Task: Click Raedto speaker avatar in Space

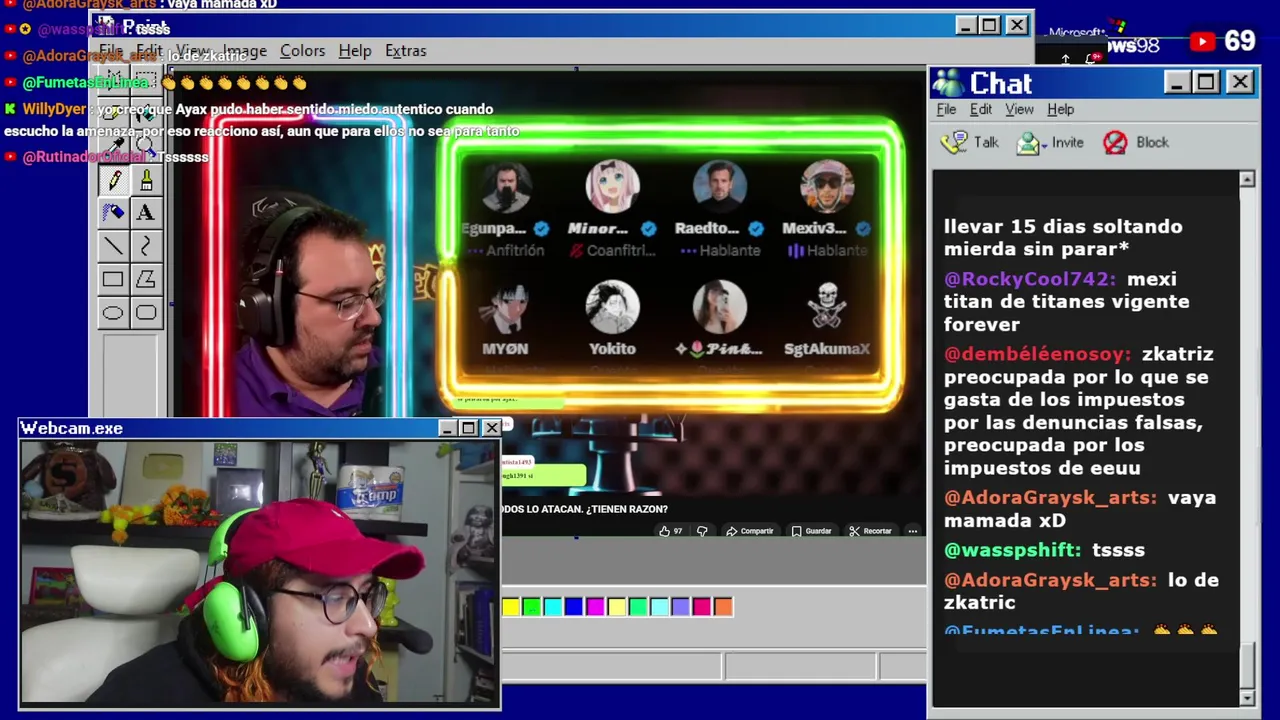Action: (x=719, y=187)
